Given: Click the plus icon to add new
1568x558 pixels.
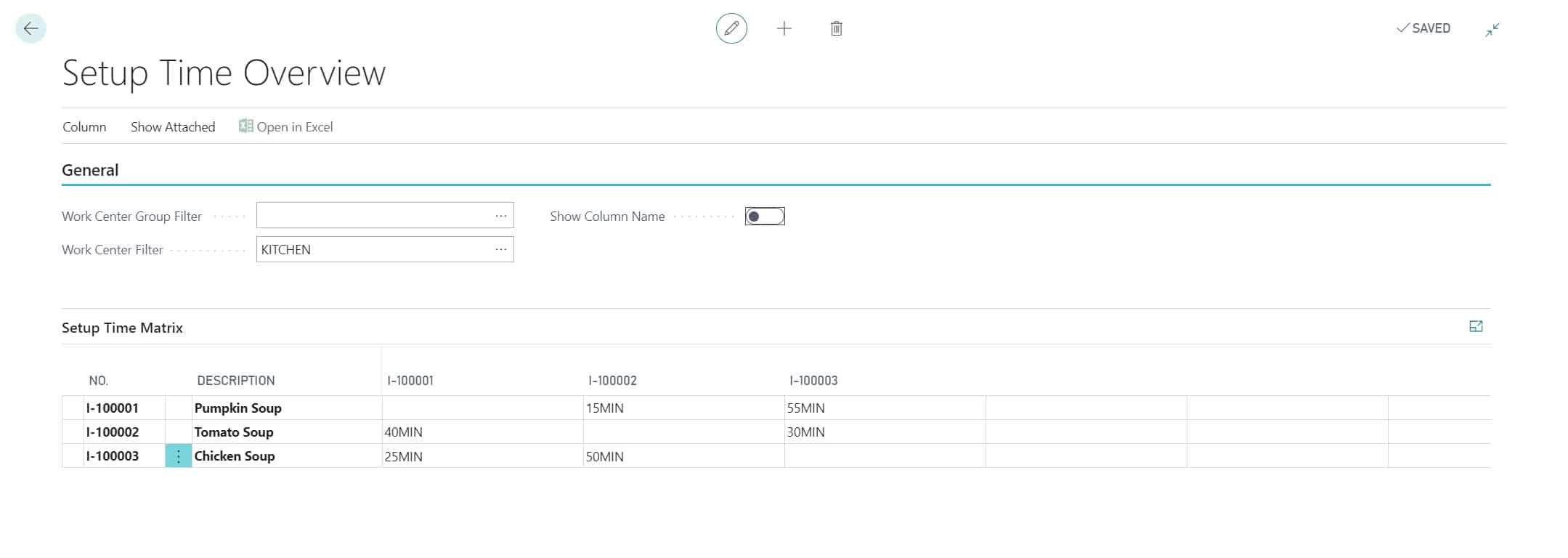Looking at the screenshot, I should tap(784, 29).
